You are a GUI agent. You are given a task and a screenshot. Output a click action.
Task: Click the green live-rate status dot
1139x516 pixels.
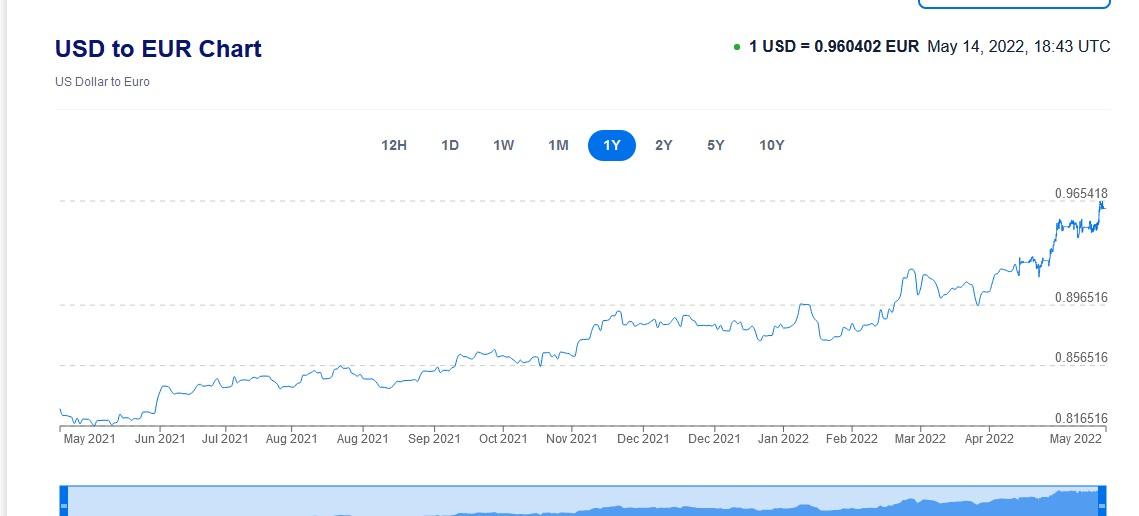[737, 47]
